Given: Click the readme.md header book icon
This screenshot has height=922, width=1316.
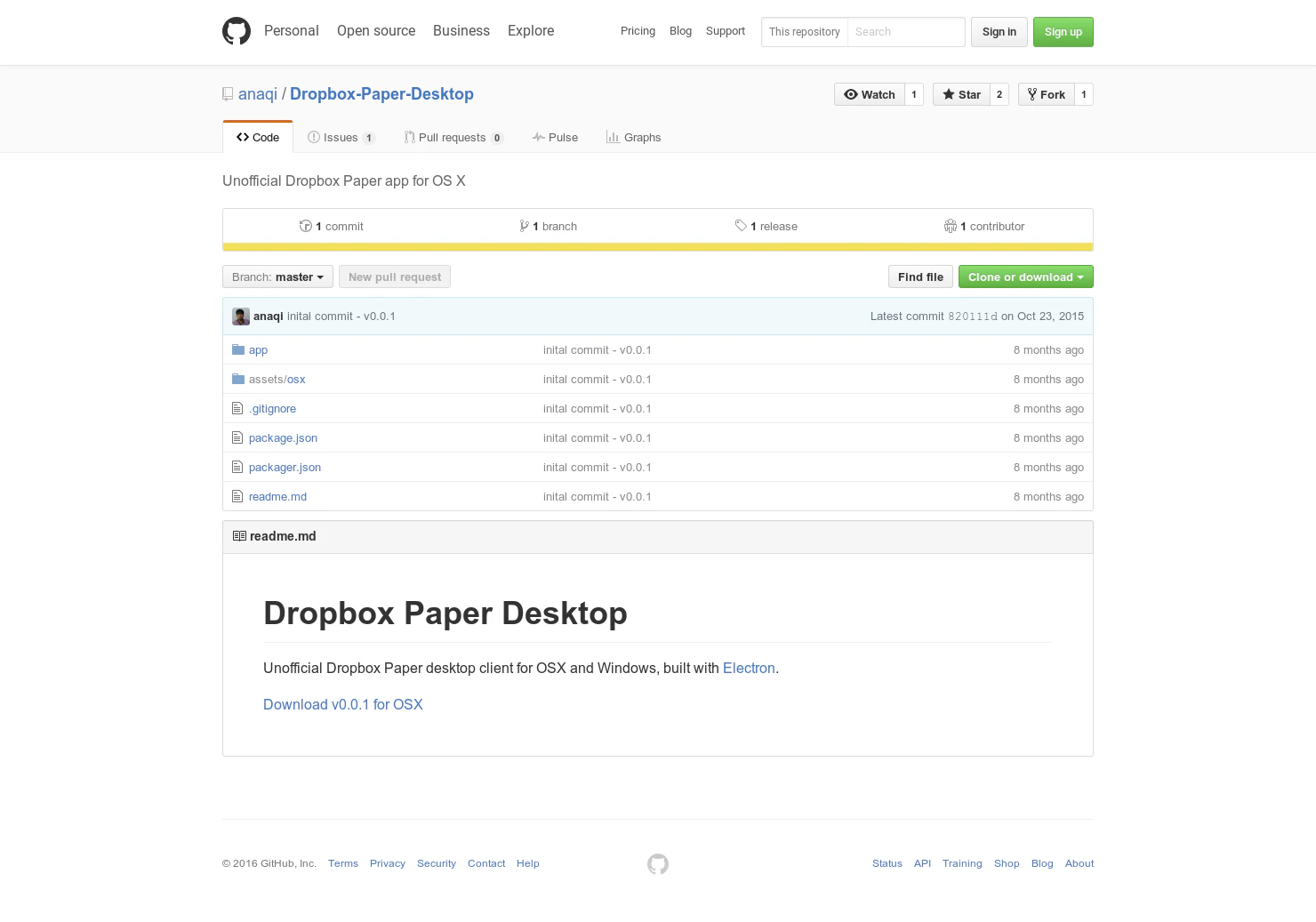Looking at the screenshot, I should [239, 536].
